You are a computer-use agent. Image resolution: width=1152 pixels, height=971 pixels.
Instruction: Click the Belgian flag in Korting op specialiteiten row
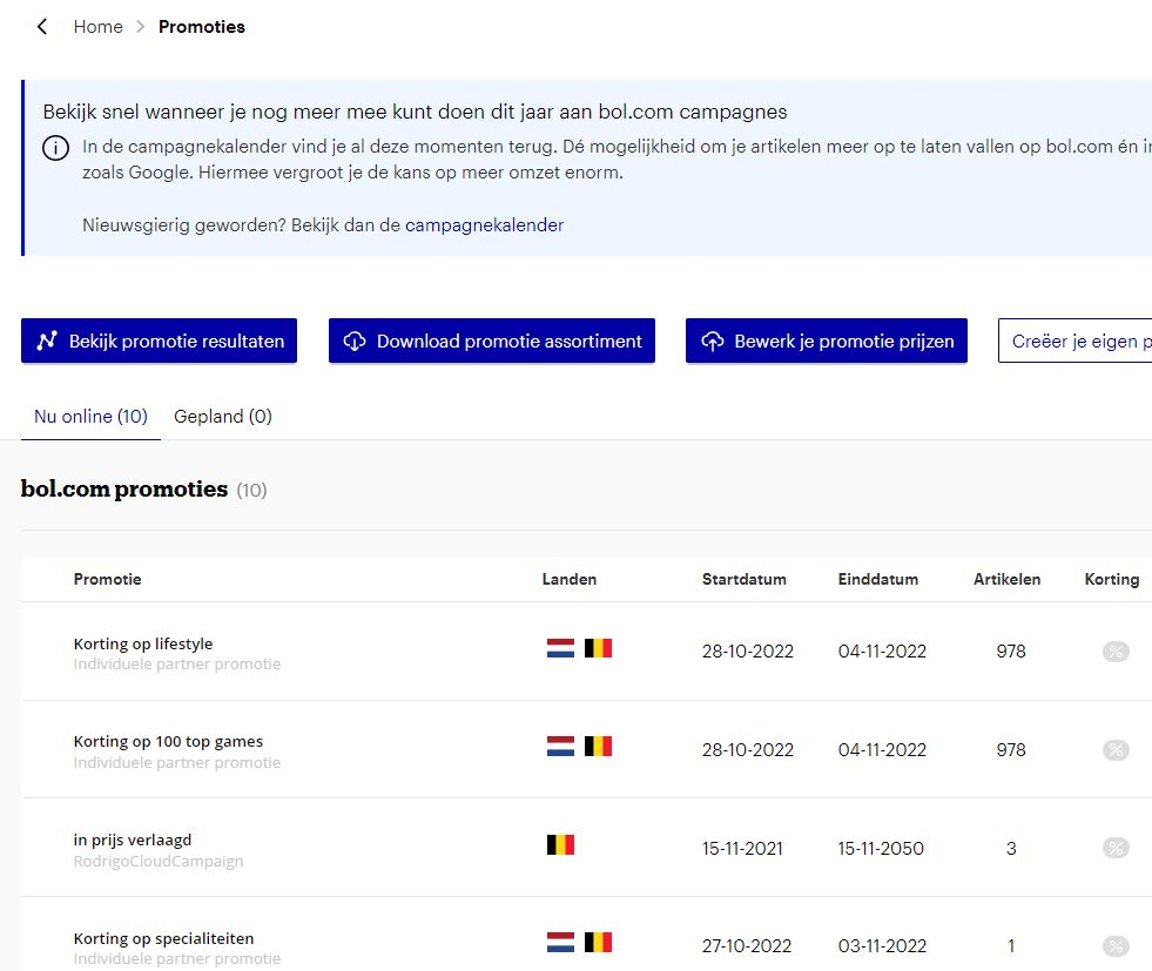(x=598, y=942)
